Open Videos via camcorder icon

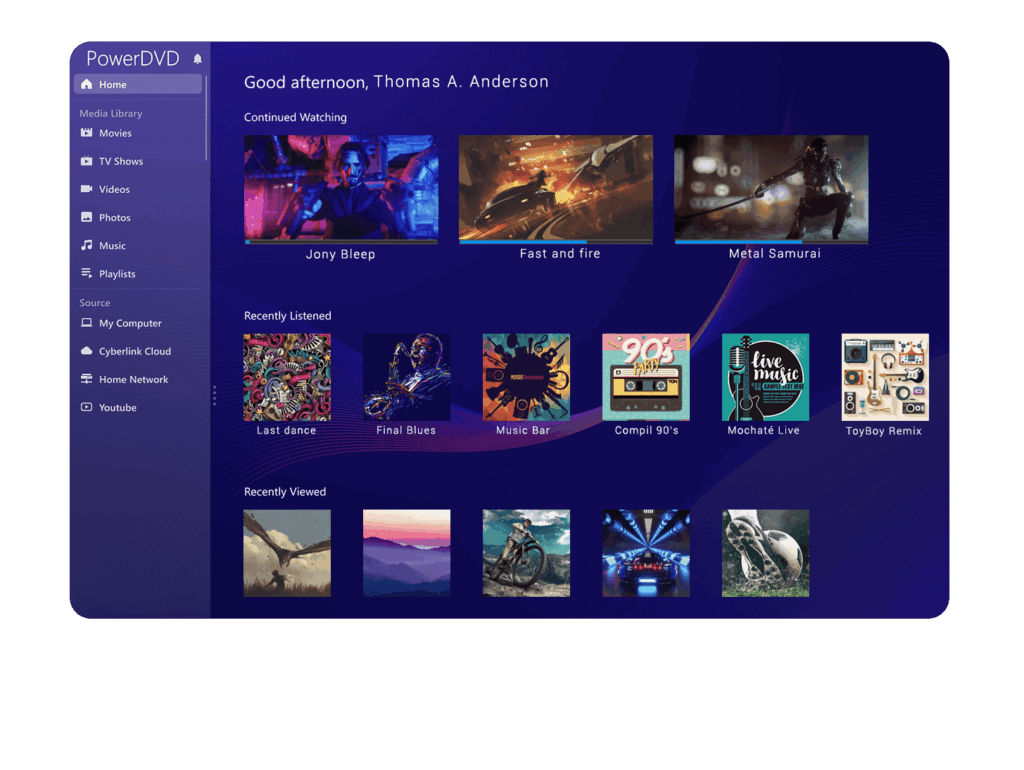pos(86,189)
